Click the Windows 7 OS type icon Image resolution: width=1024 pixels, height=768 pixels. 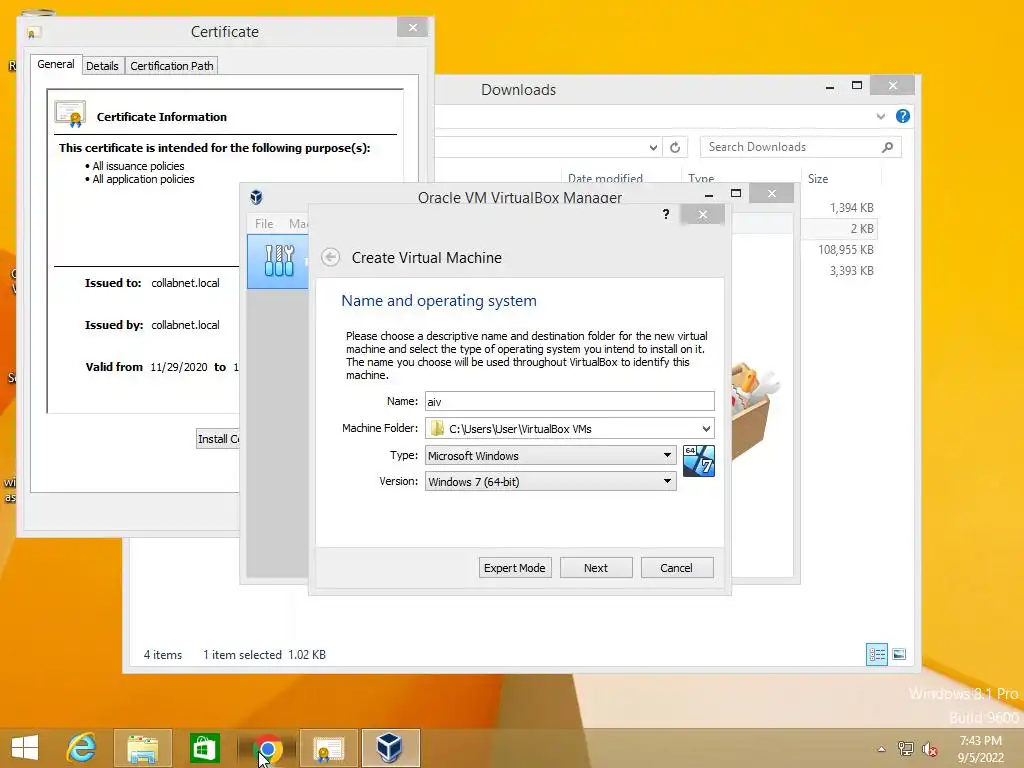pos(699,461)
